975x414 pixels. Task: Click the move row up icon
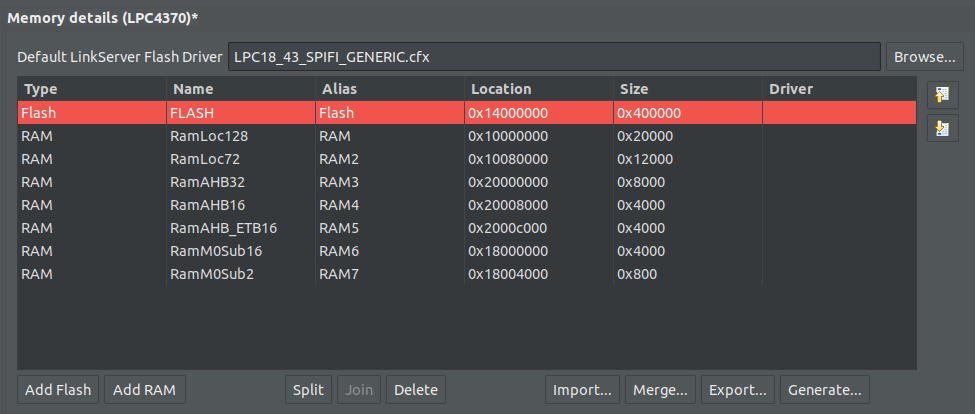pyautogui.click(x=942, y=95)
